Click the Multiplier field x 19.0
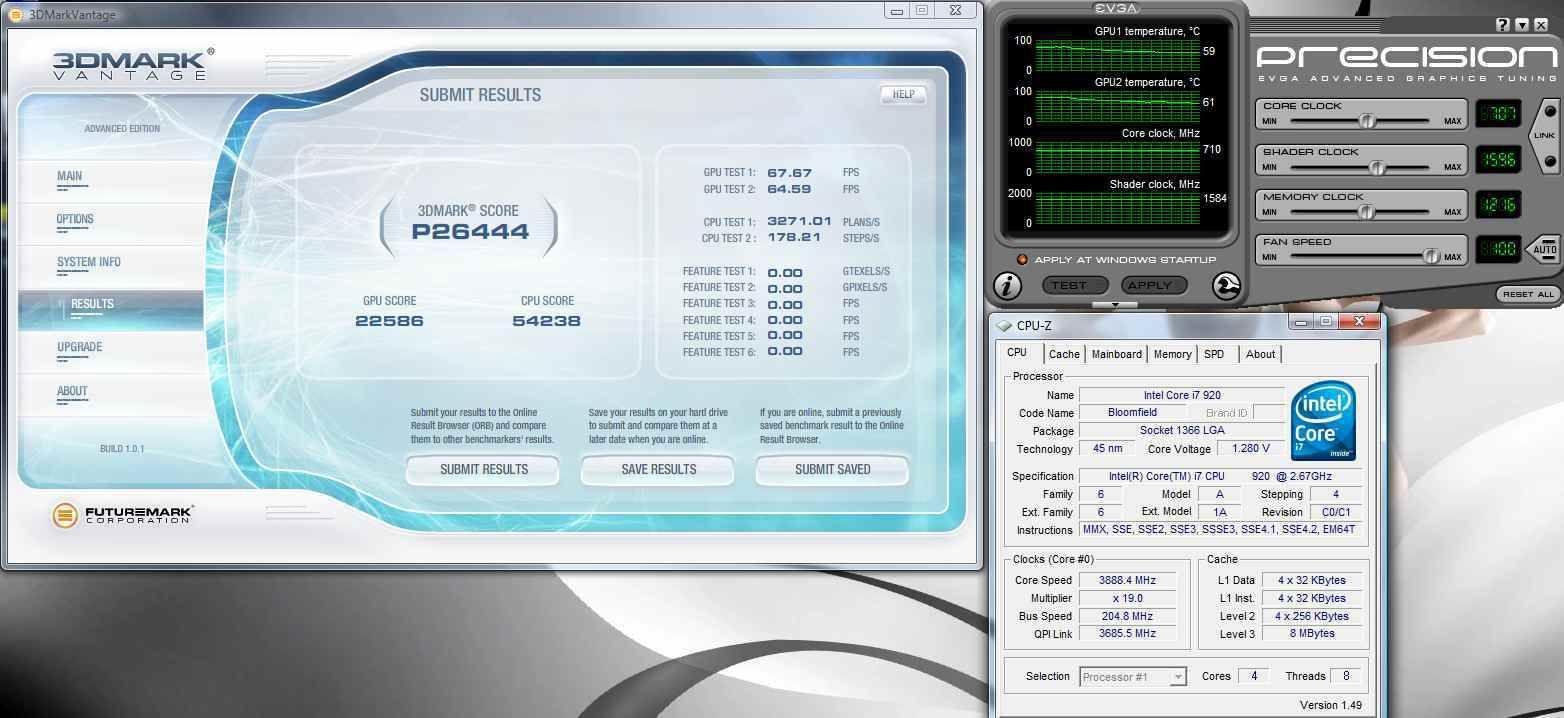Screen dimensions: 1564x718 click(x=1127, y=598)
